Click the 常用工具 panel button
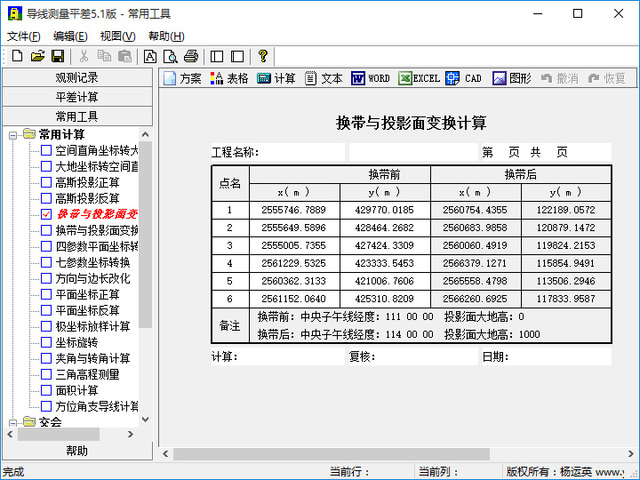640x480 pixels. point(78,117)
